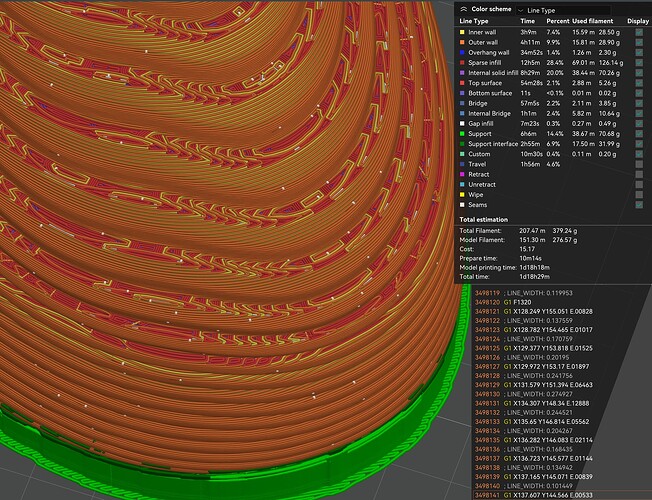Screen dimensions: 652x500
Task: Toggle Internal solid infill display checkbox
Action: tap(639, 73)
